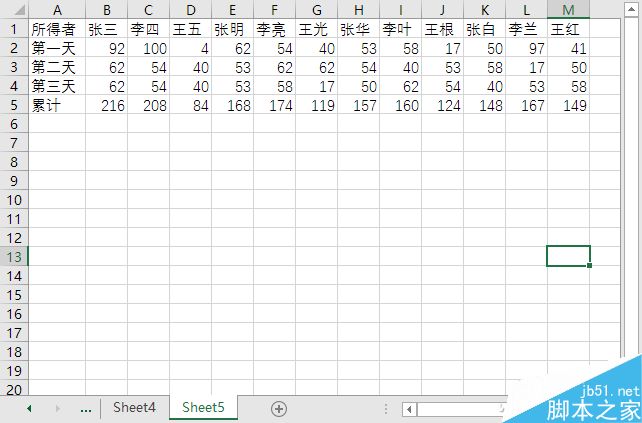Add a new sheet with plus icon
Image resolution: width=642 pixels, height=423 pixels.
[279, 408]
